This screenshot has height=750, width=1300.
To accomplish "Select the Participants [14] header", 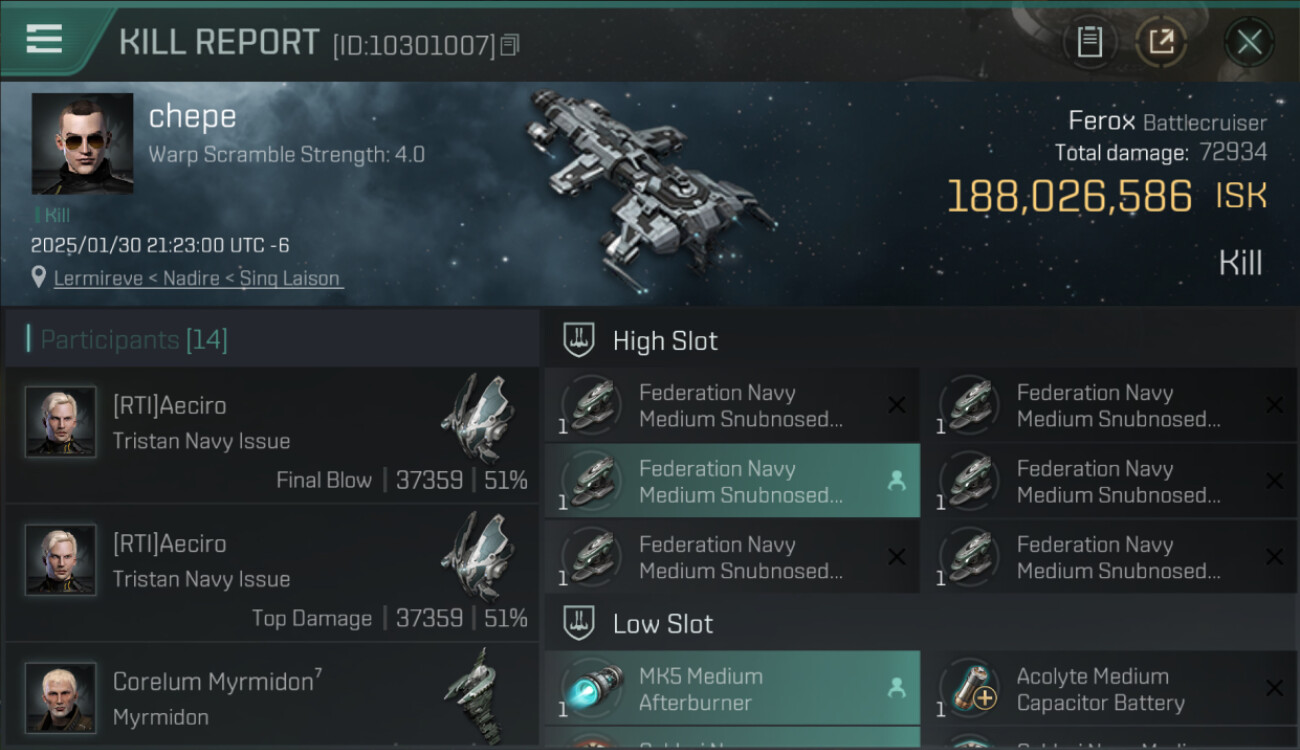I will point(134,340).
